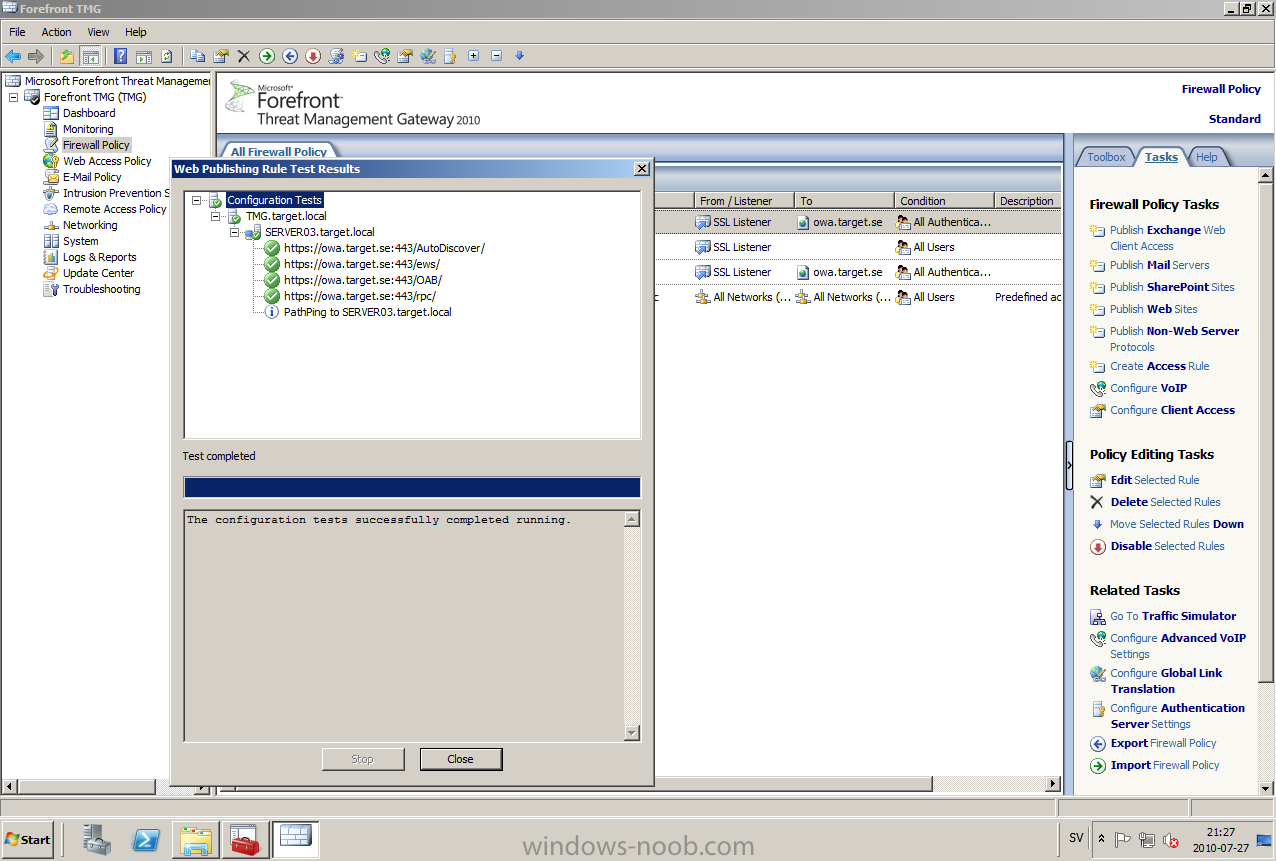The width and height of the screenshot is (1276, 861).
Task: Open the View menu
Action: click(98, 32)
